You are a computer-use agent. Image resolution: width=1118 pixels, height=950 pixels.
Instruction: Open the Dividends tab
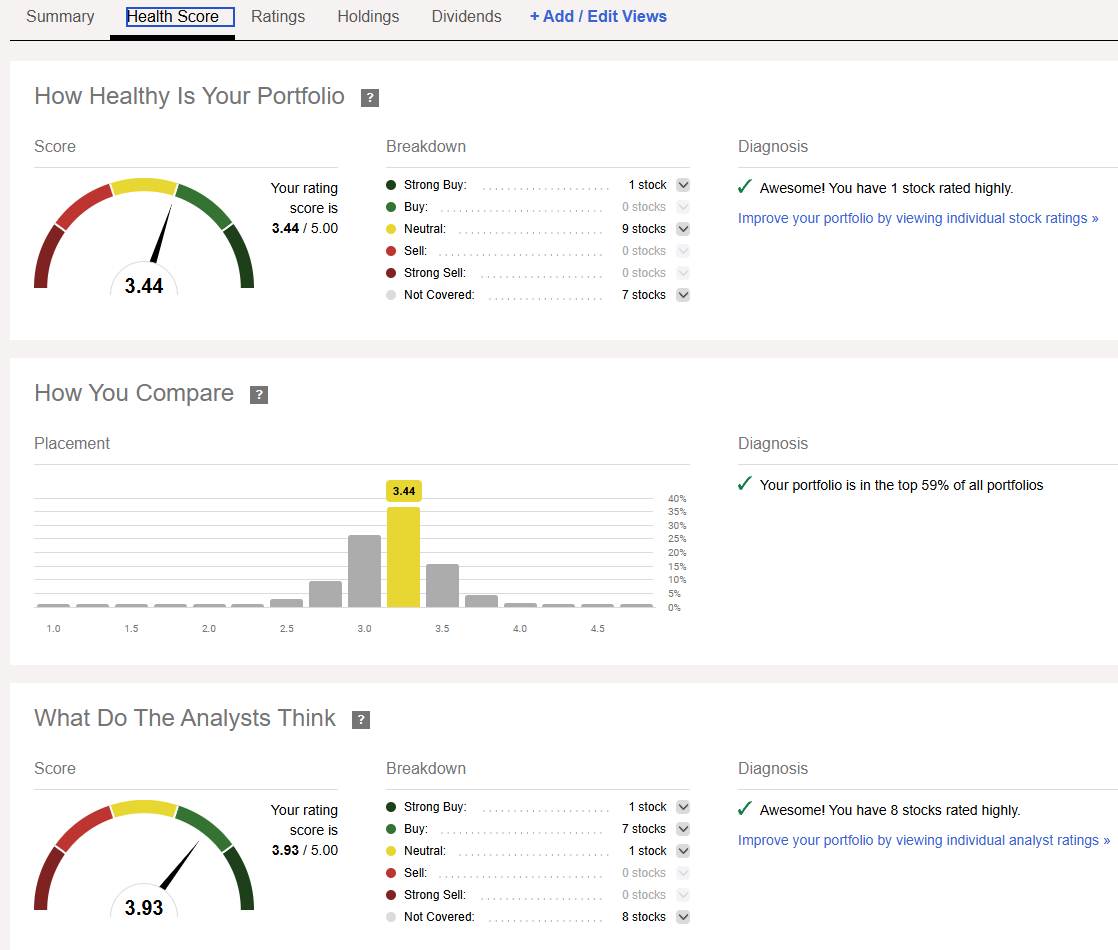point(466,17)
